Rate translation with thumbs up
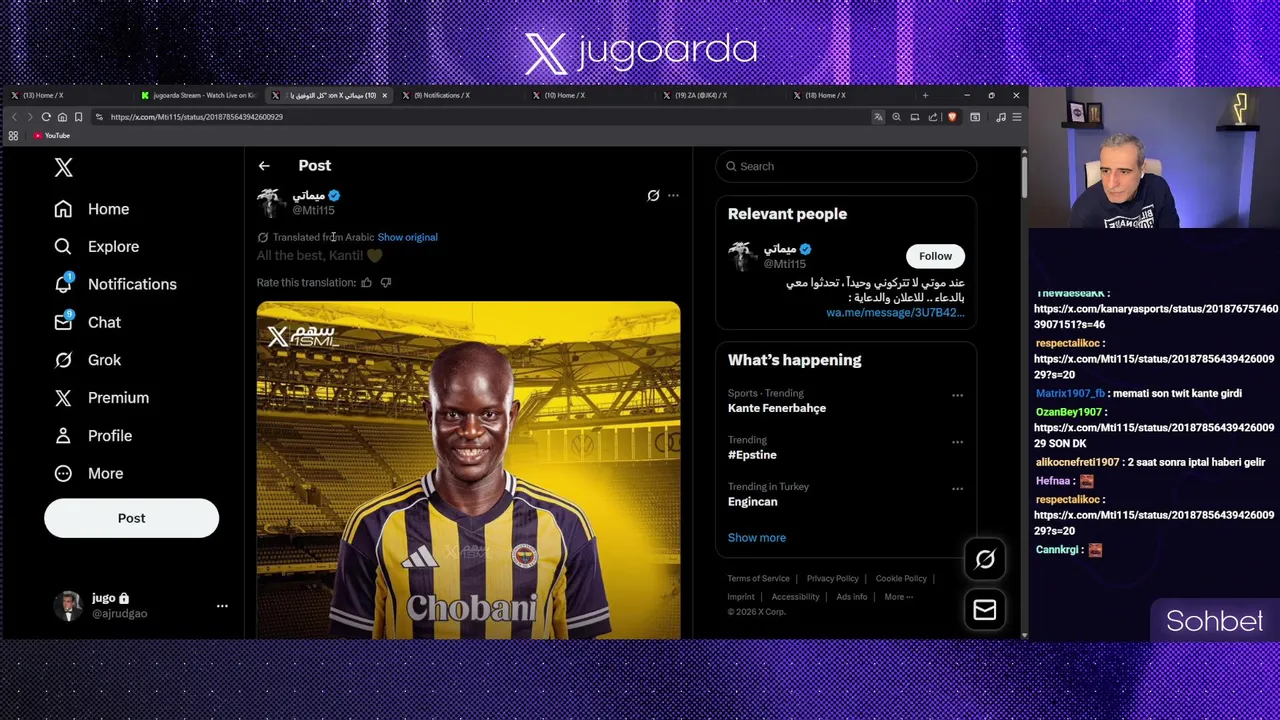This screenshot has width=1280, height=720. click(366, 283)
